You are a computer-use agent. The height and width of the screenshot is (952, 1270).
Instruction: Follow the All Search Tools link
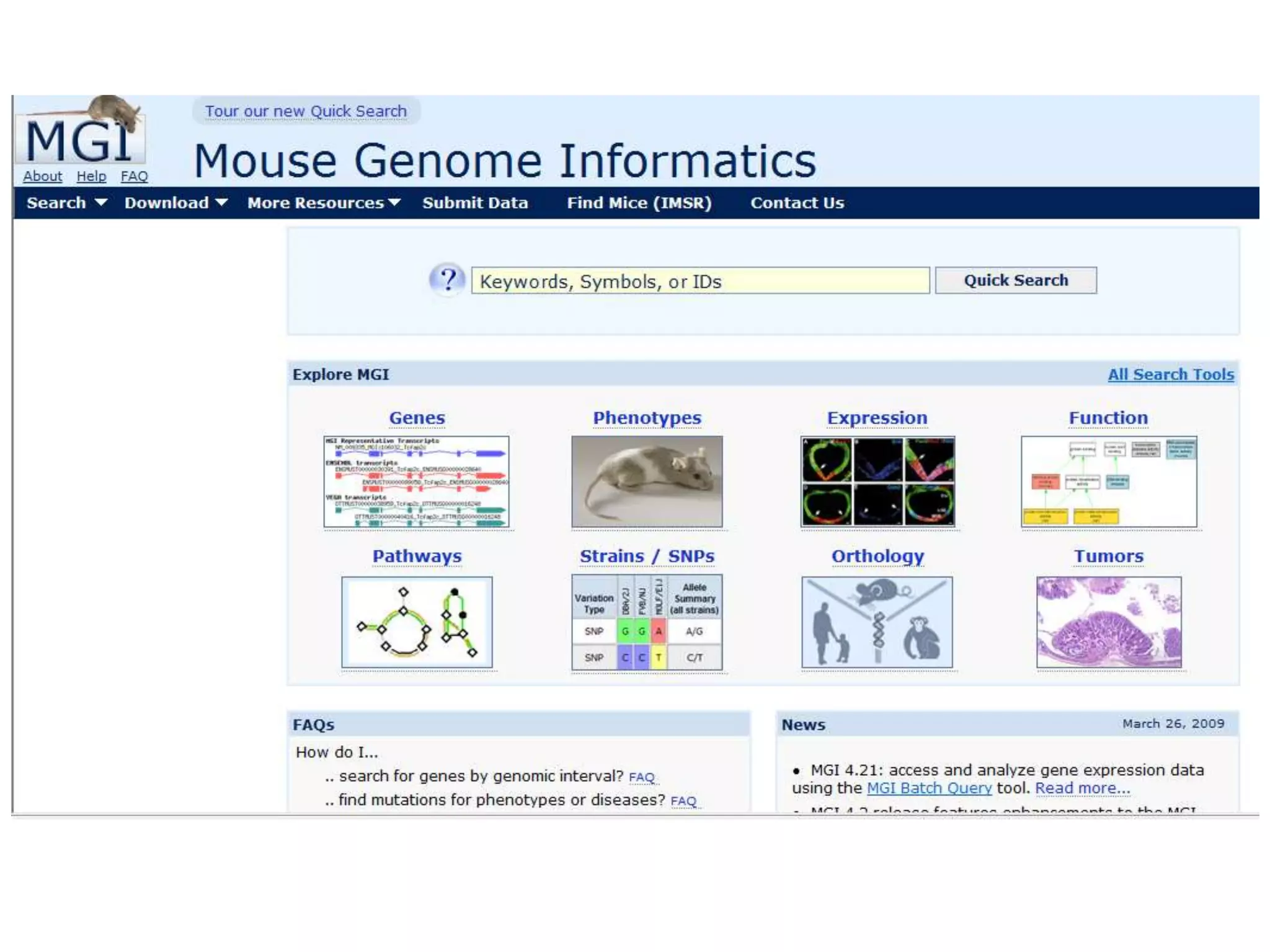[x=1170, y=374]
